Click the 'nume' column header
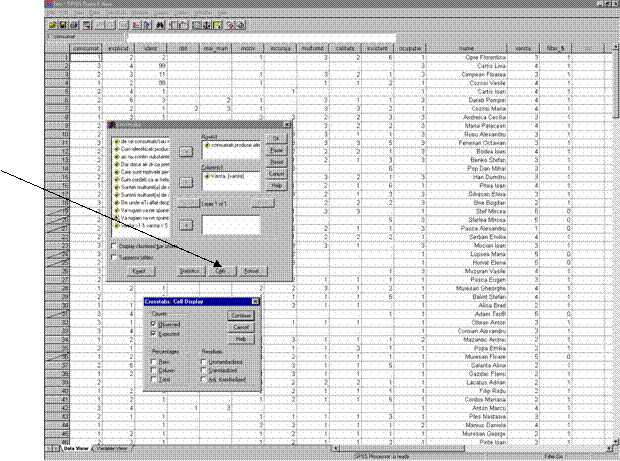Image resolution: width=620 pixels, height=461 pixels. point(467,48)
